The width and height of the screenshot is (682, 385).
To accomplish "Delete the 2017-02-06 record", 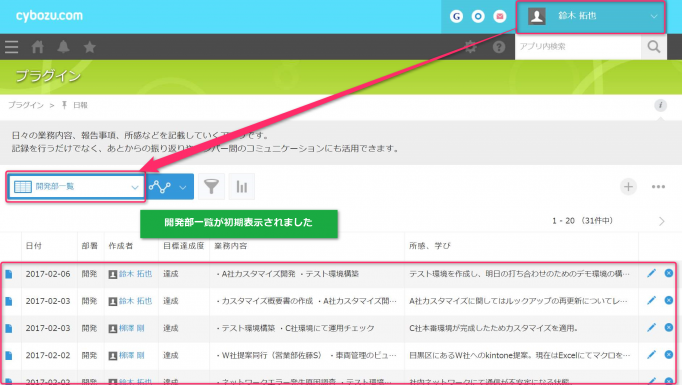I will pyautogui.click(x=669, y=273).
